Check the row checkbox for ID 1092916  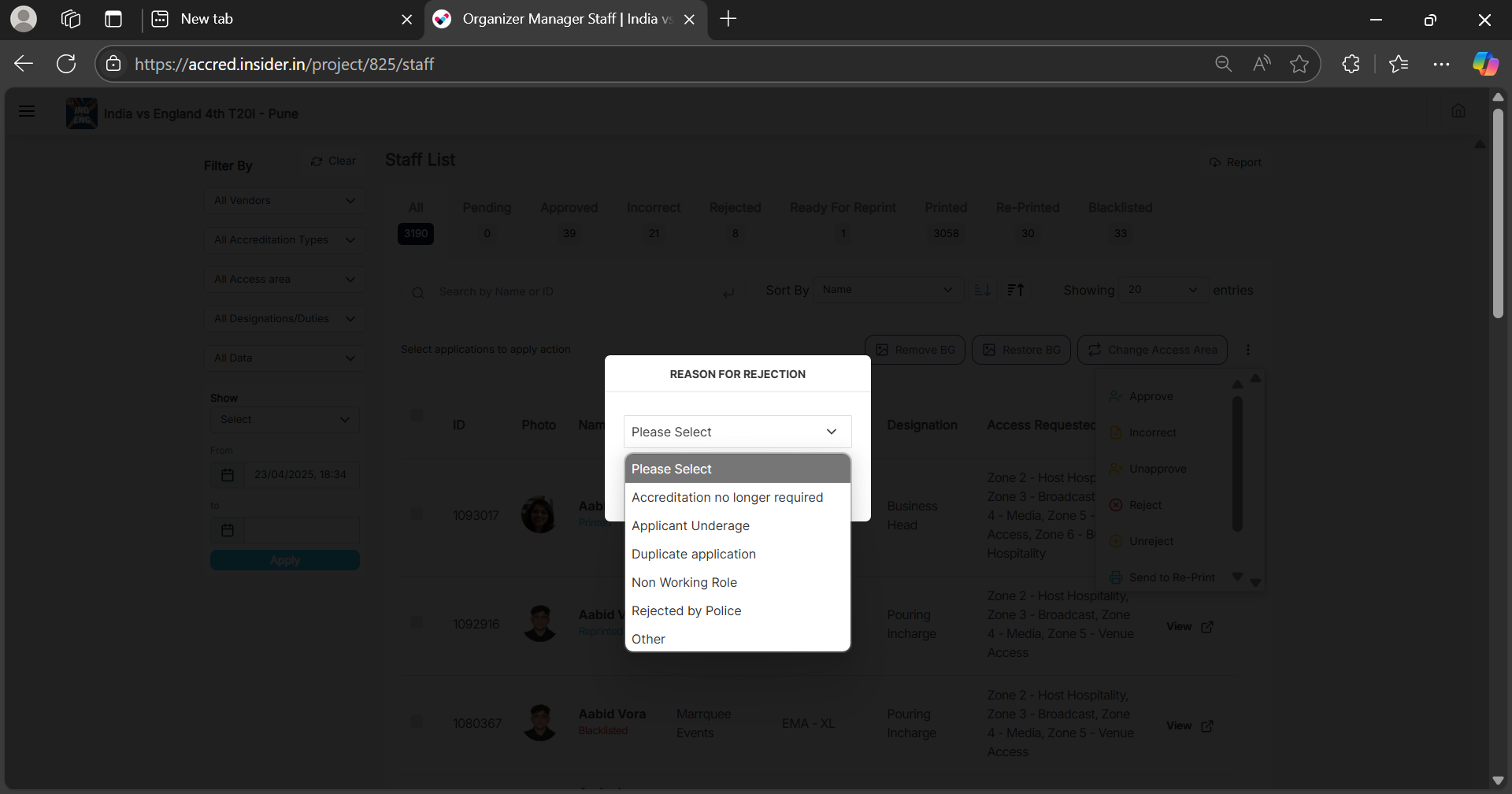click(417, 623)
